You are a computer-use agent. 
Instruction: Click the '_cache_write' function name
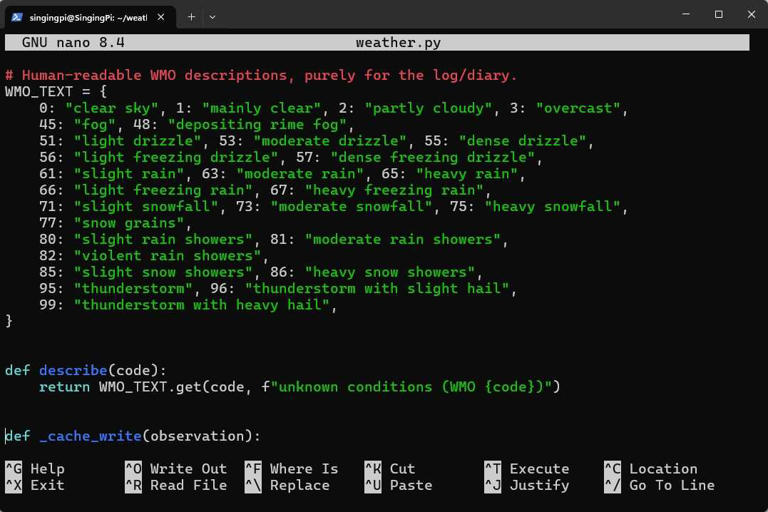90,436
